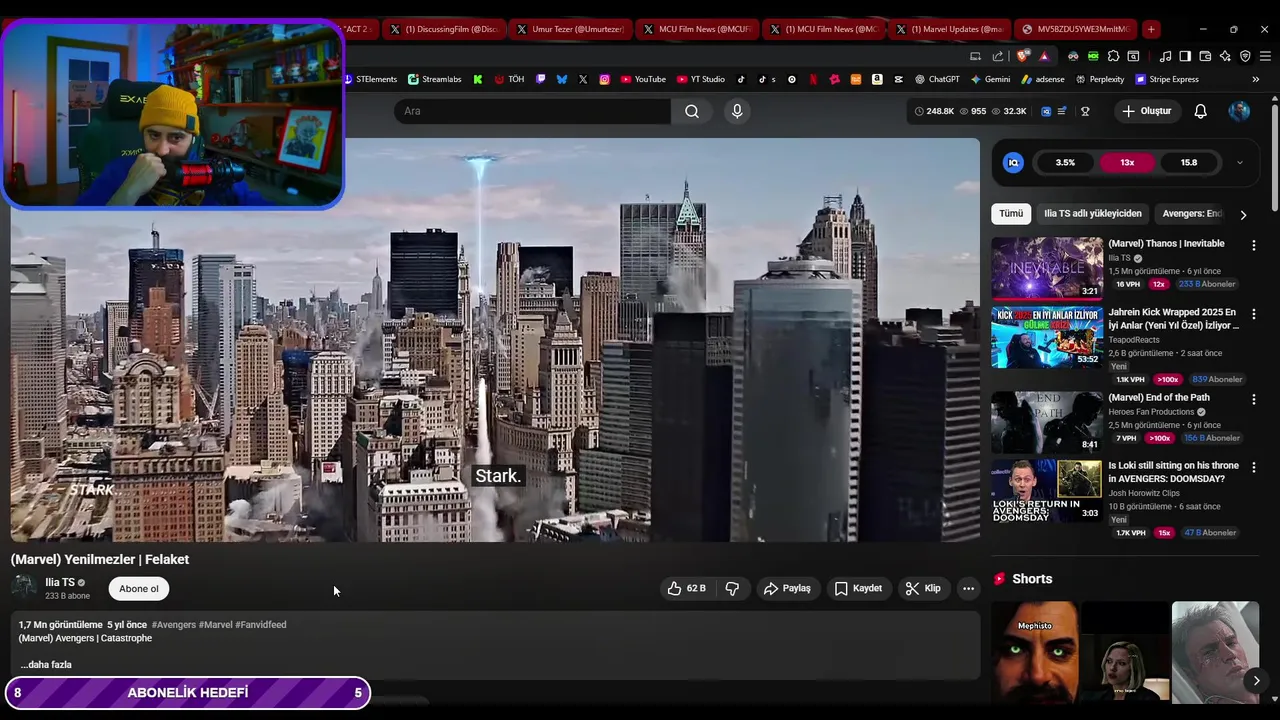Open the Instagram bookmark icon

click(x=605, y=79)
